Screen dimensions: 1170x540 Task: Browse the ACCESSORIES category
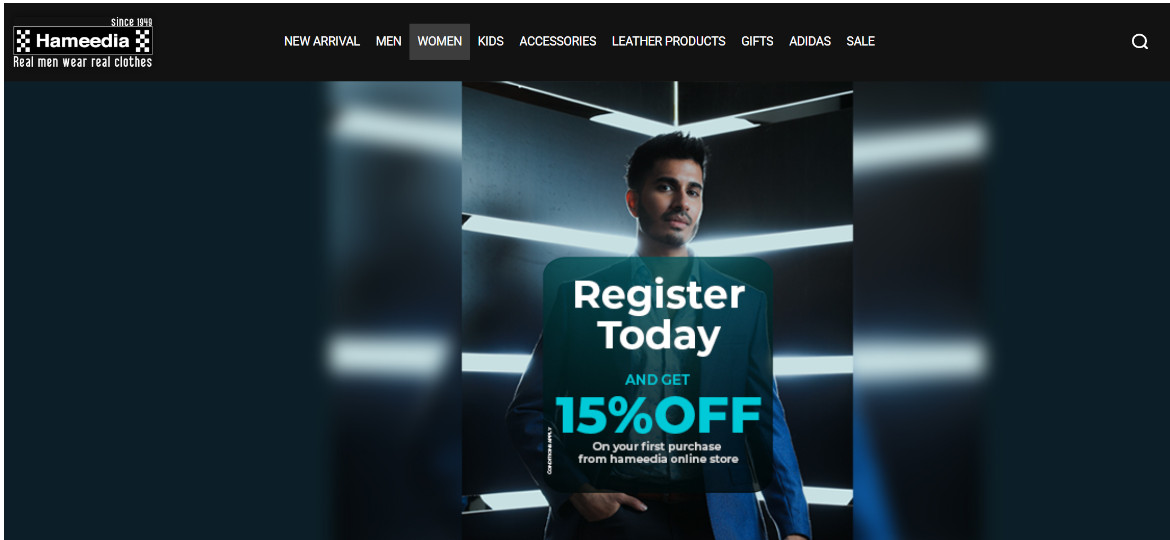[x=557, y=42]
